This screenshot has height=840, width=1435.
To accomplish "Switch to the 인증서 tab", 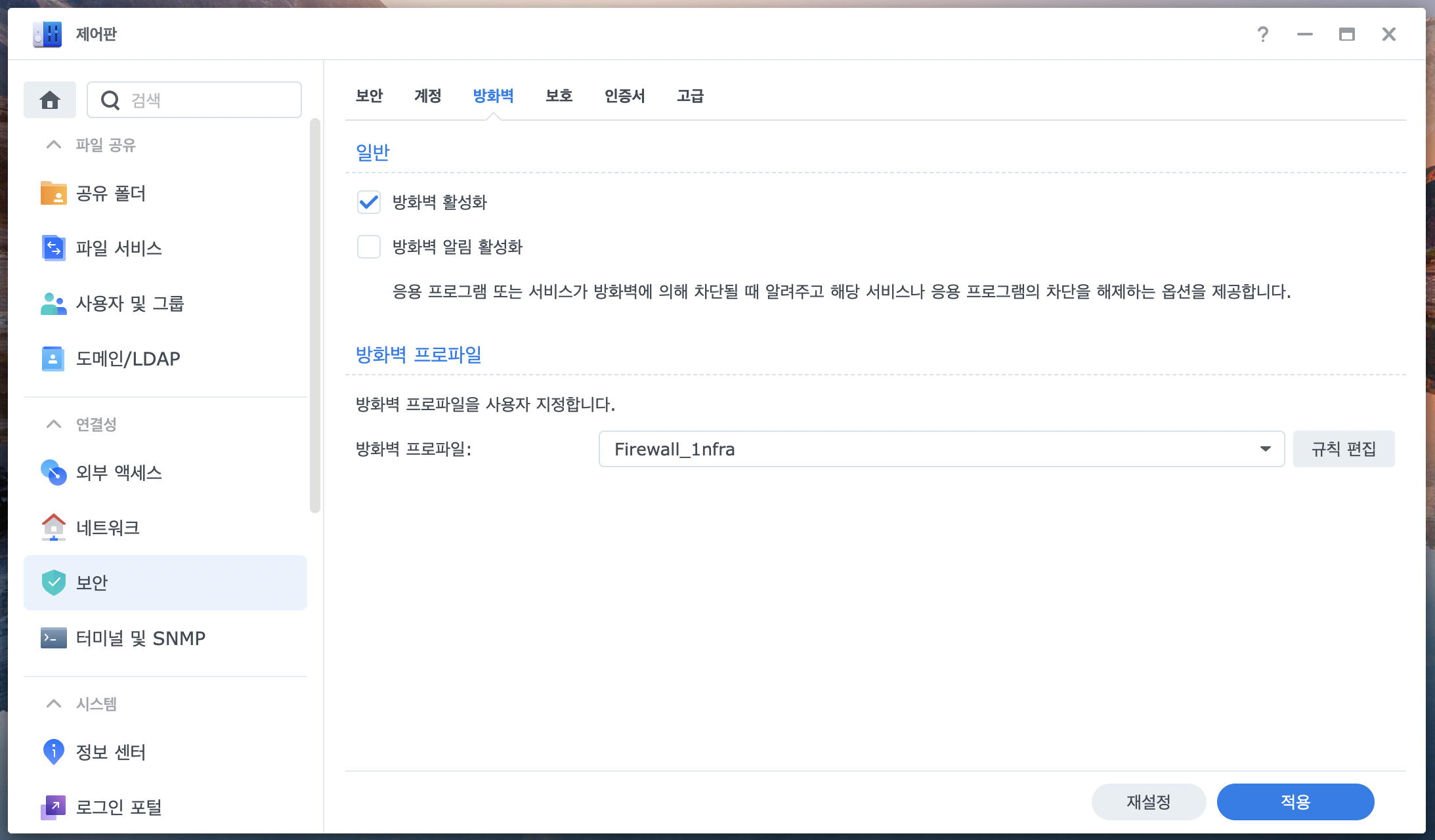I will (x=624, y=96).
